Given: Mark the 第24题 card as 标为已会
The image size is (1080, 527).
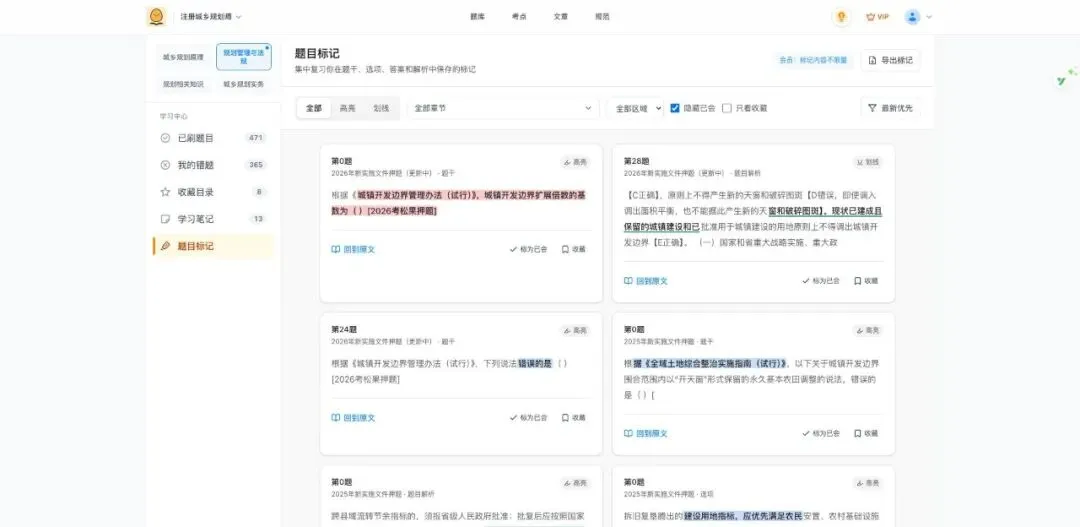Looking at the screenshot, I should (528, 417).
